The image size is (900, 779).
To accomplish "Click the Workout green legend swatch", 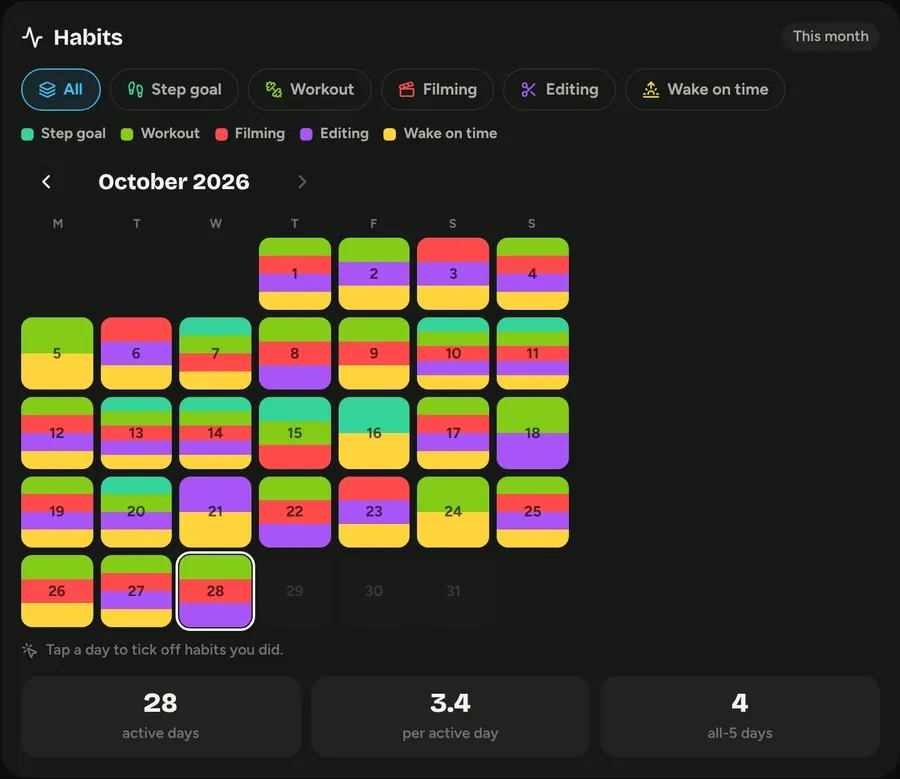I will pyautogui.click(x=127, y=134).
